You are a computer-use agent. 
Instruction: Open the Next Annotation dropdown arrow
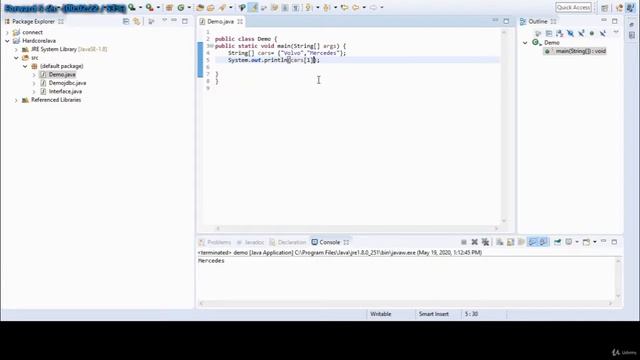tap(318, 7)
